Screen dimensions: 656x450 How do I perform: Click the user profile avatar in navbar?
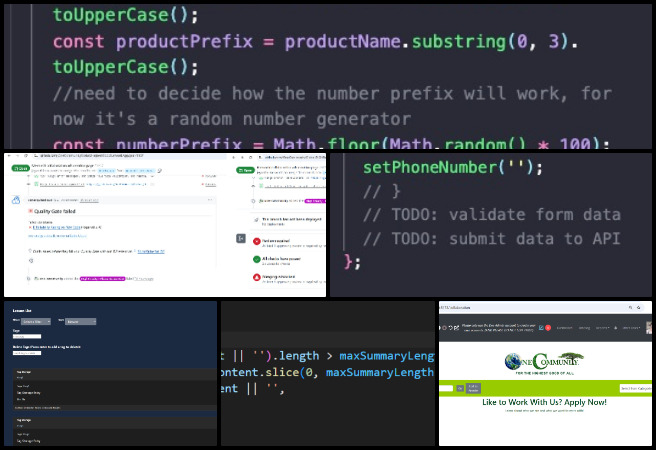tap(650, 327)
